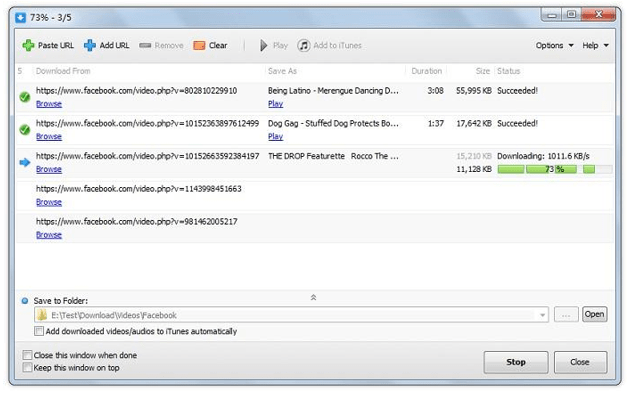Click the blue Add URL plus icon
Image resolution: width=630 pixels, height=395 pixels.
90,45
